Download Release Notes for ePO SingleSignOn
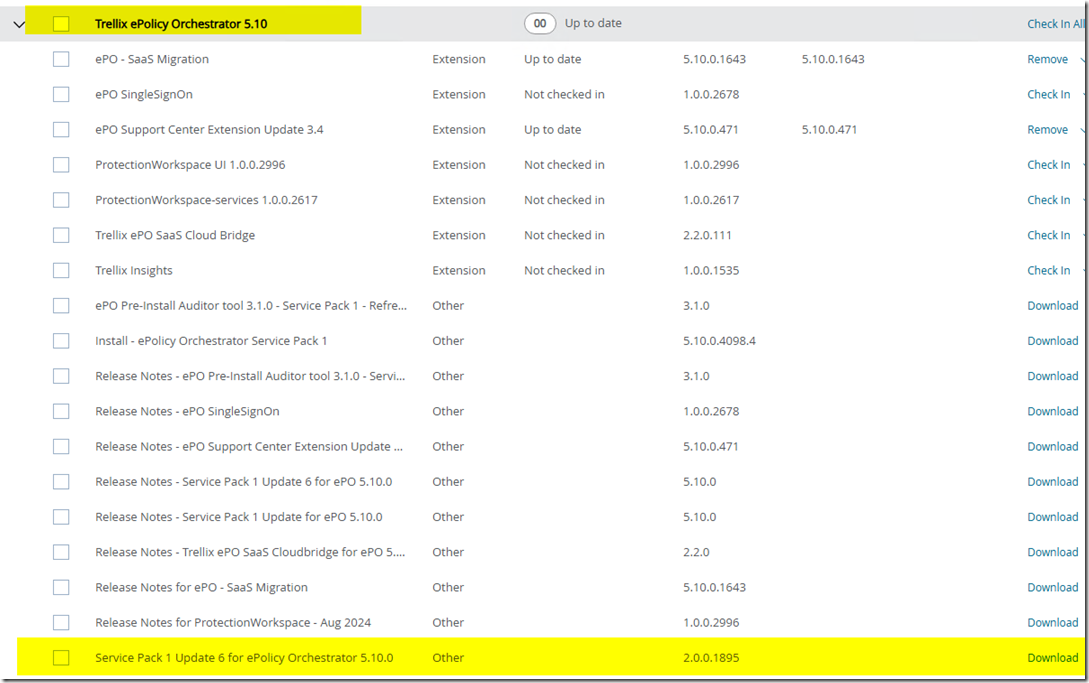 (x=1052, y=412)
